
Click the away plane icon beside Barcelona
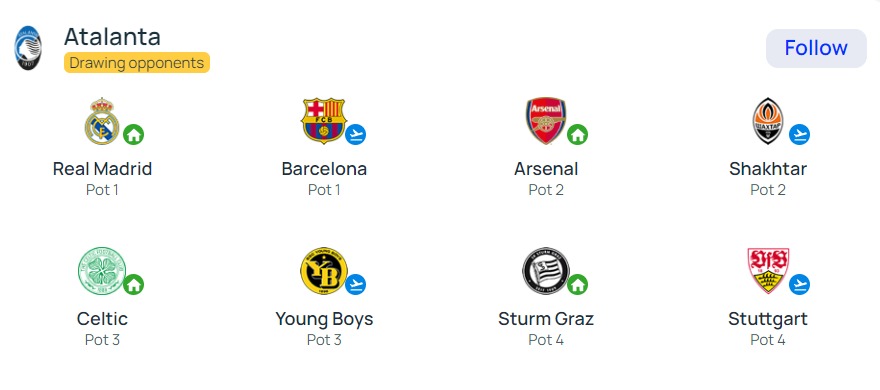[355, 135]
